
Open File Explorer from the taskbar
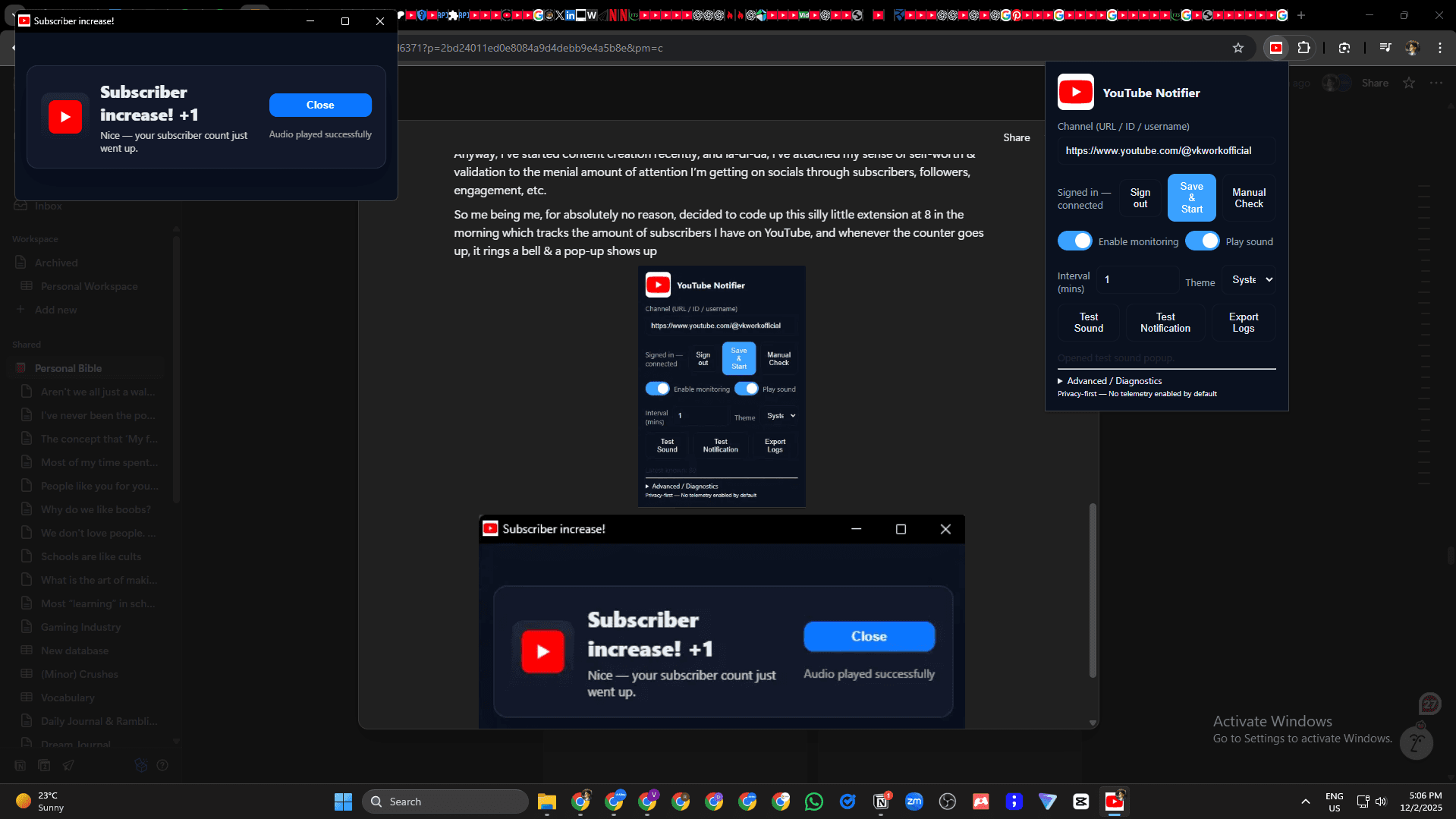[x=547, y=802]
